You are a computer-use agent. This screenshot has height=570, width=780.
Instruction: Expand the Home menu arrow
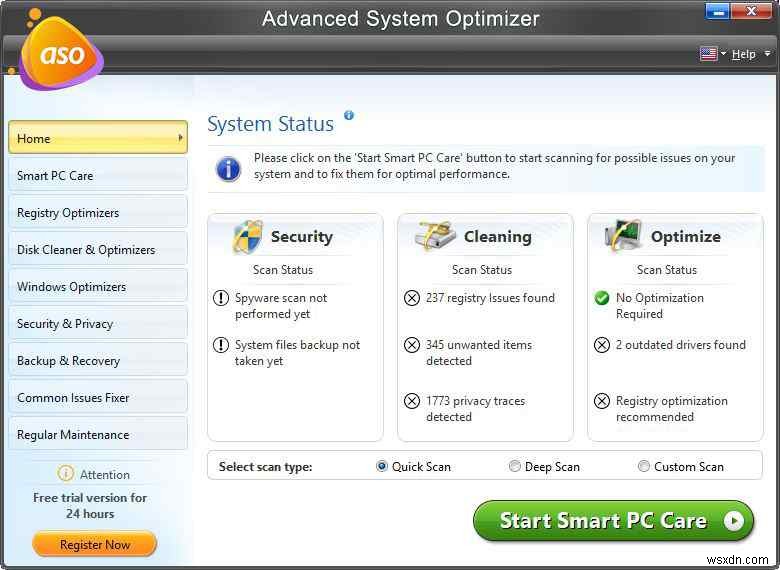tap(180, 138)
